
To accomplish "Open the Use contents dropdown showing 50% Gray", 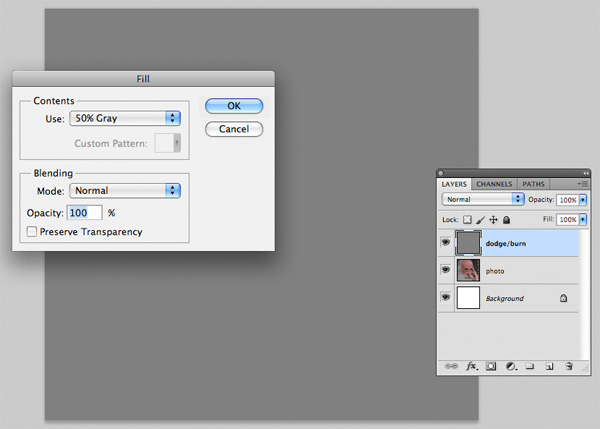I will coord(125,118).
